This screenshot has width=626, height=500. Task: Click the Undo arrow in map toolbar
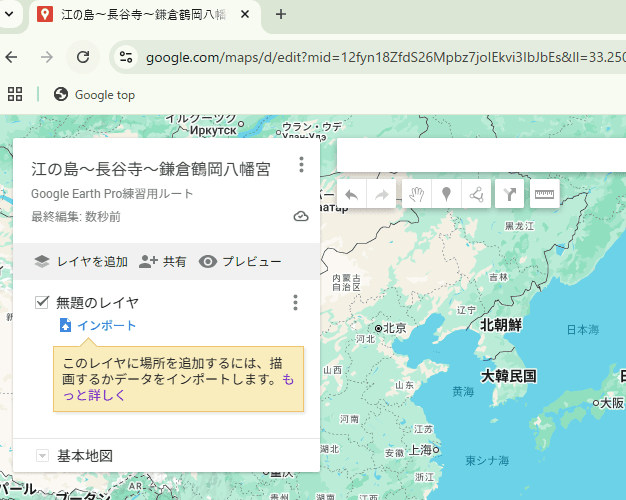[351, 195]
